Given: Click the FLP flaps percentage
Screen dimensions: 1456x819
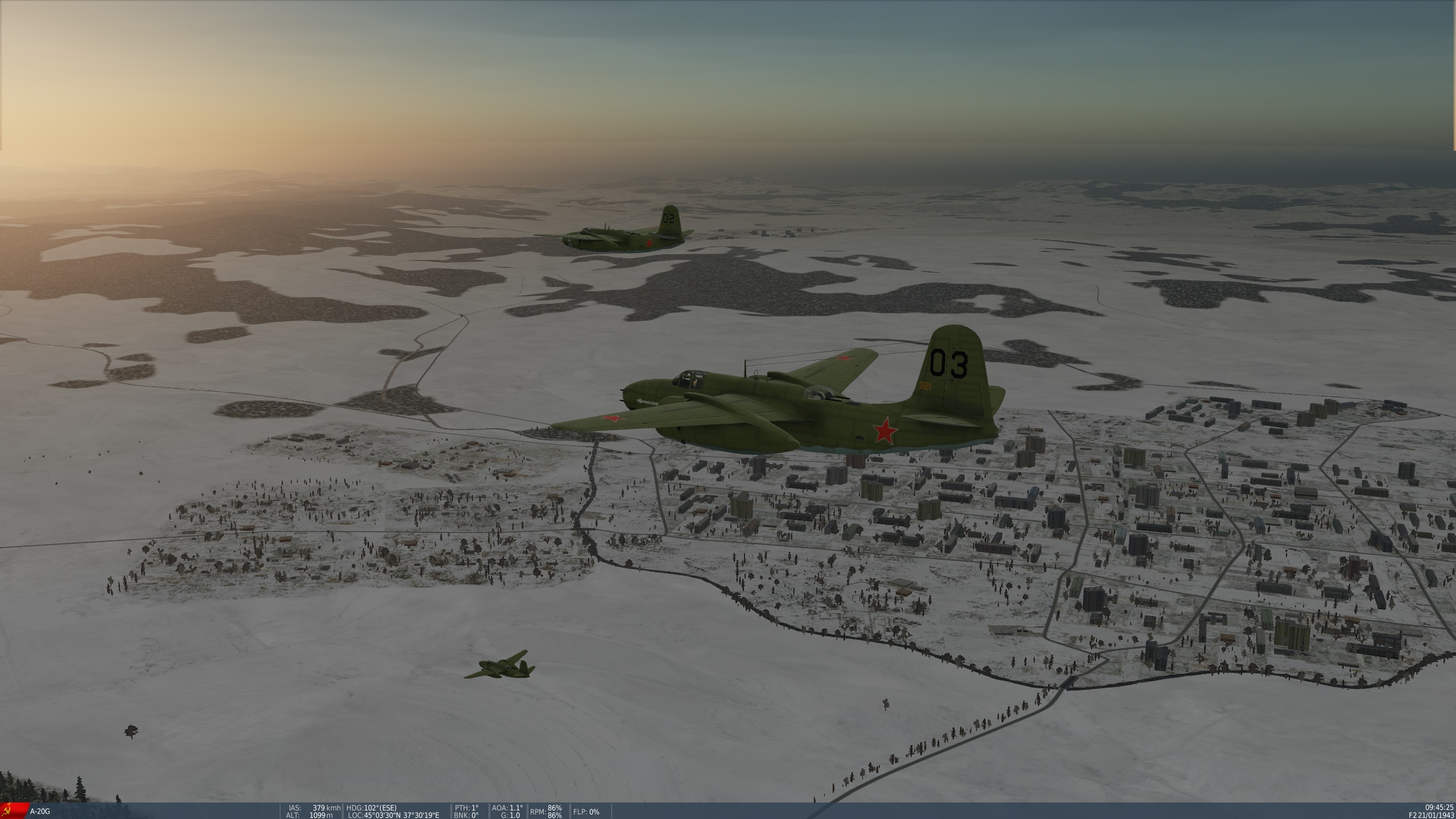Looking at the screenshot, I should pyautogui.click(x=586, y=812).
